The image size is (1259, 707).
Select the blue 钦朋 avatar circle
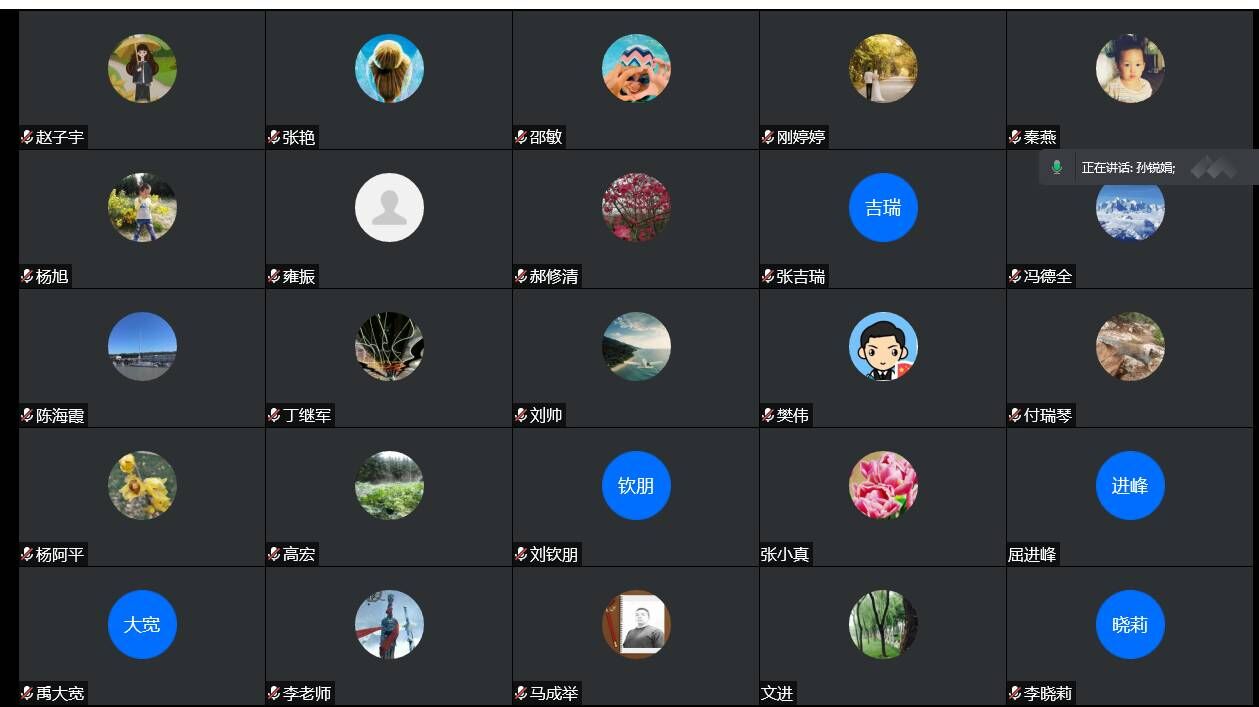(x=636, y=486)
